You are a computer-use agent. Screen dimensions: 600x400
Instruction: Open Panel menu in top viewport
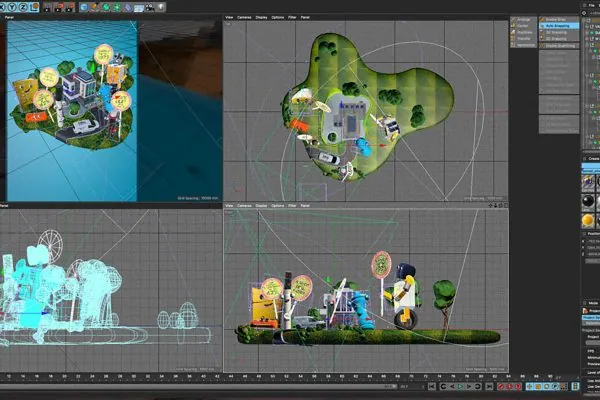tap(305, 17)
